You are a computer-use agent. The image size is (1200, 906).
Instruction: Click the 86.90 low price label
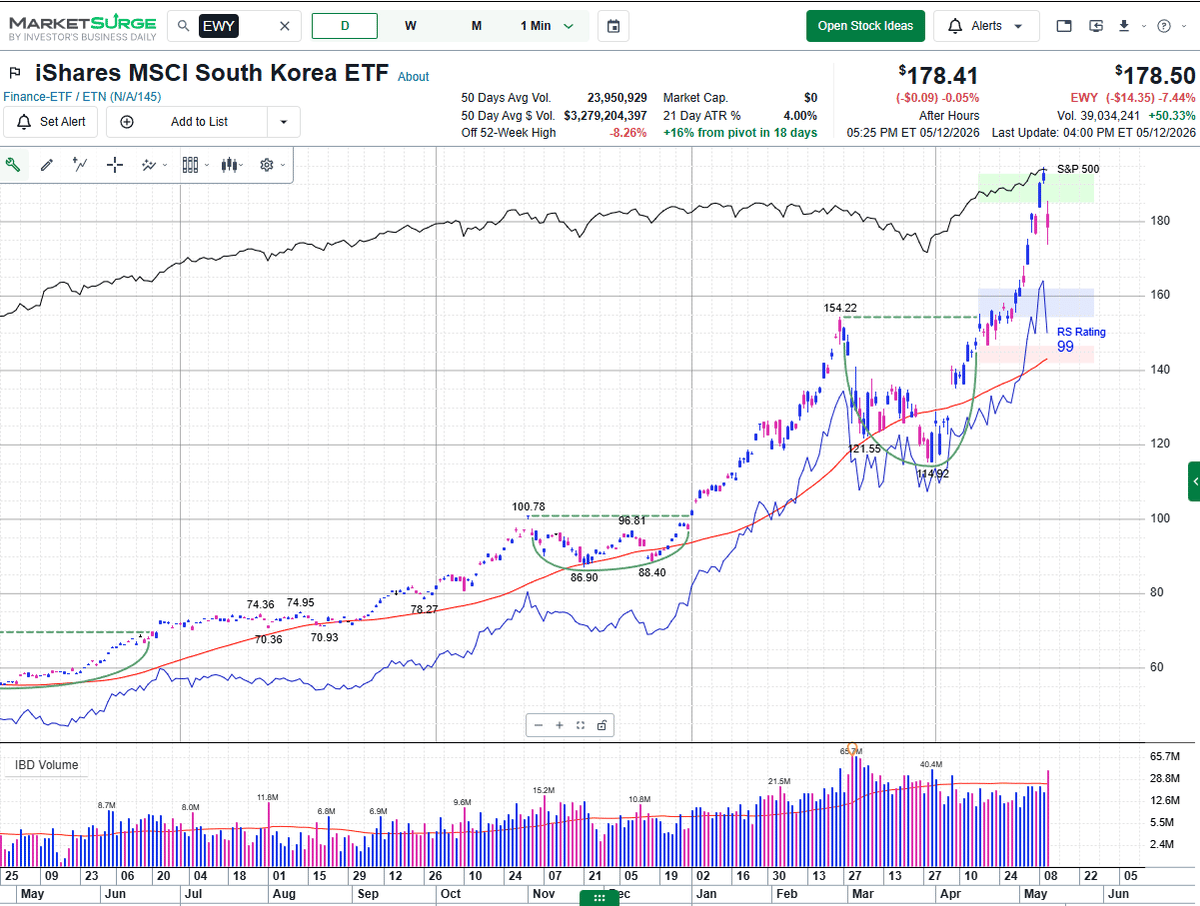click(585, 577)
